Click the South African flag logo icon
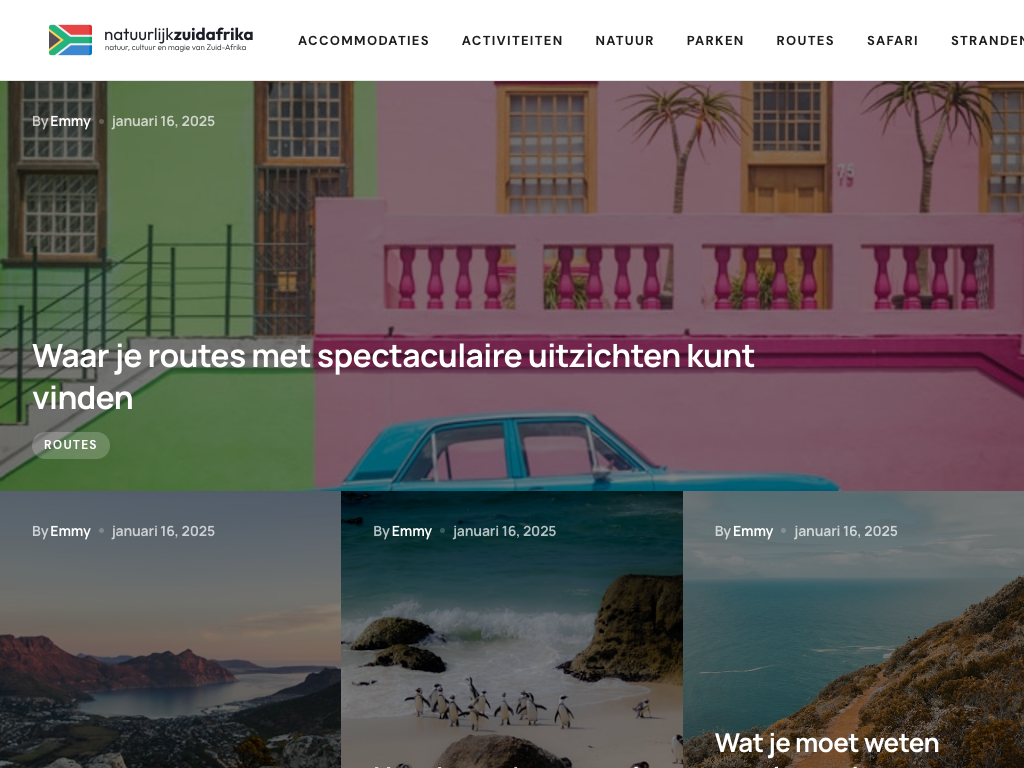This screenshot has height=768, width=1024. coord(71,40)
